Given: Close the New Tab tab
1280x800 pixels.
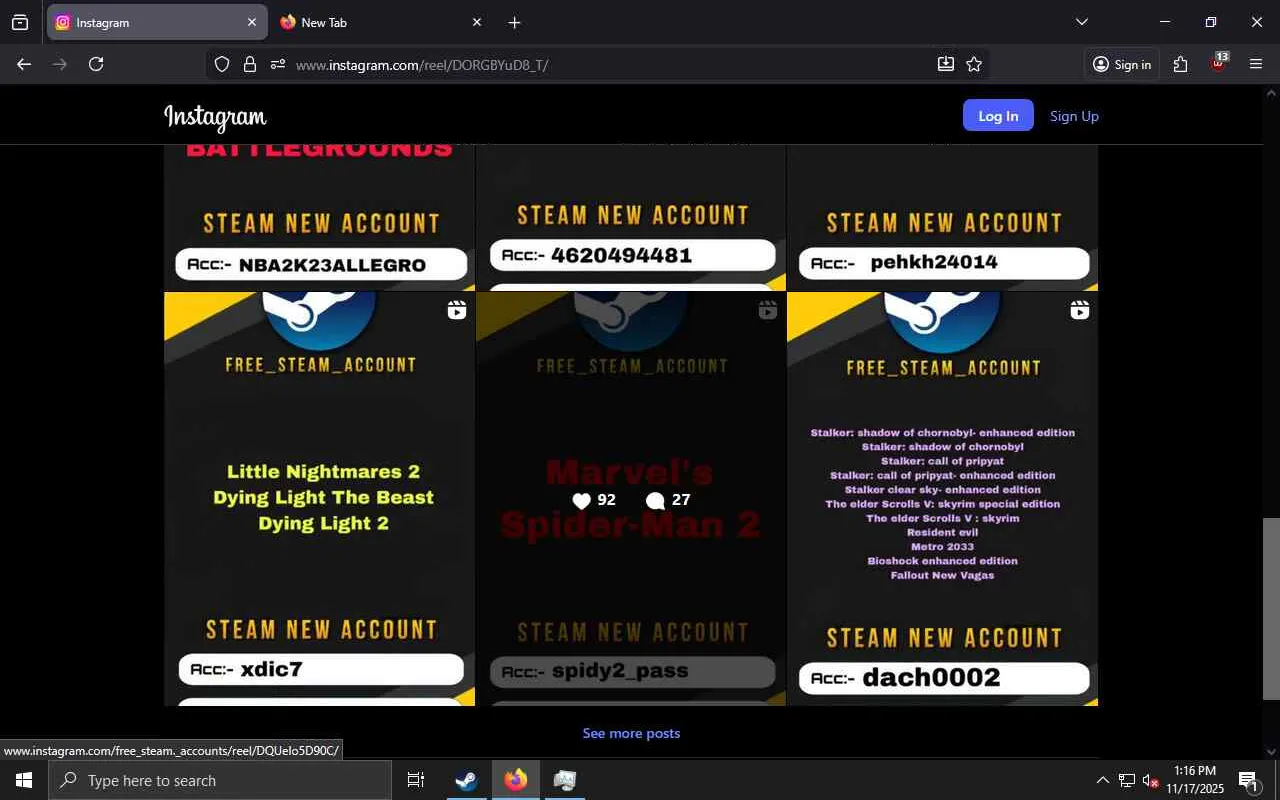Looking at the screenshot, I should coord(477,22).
